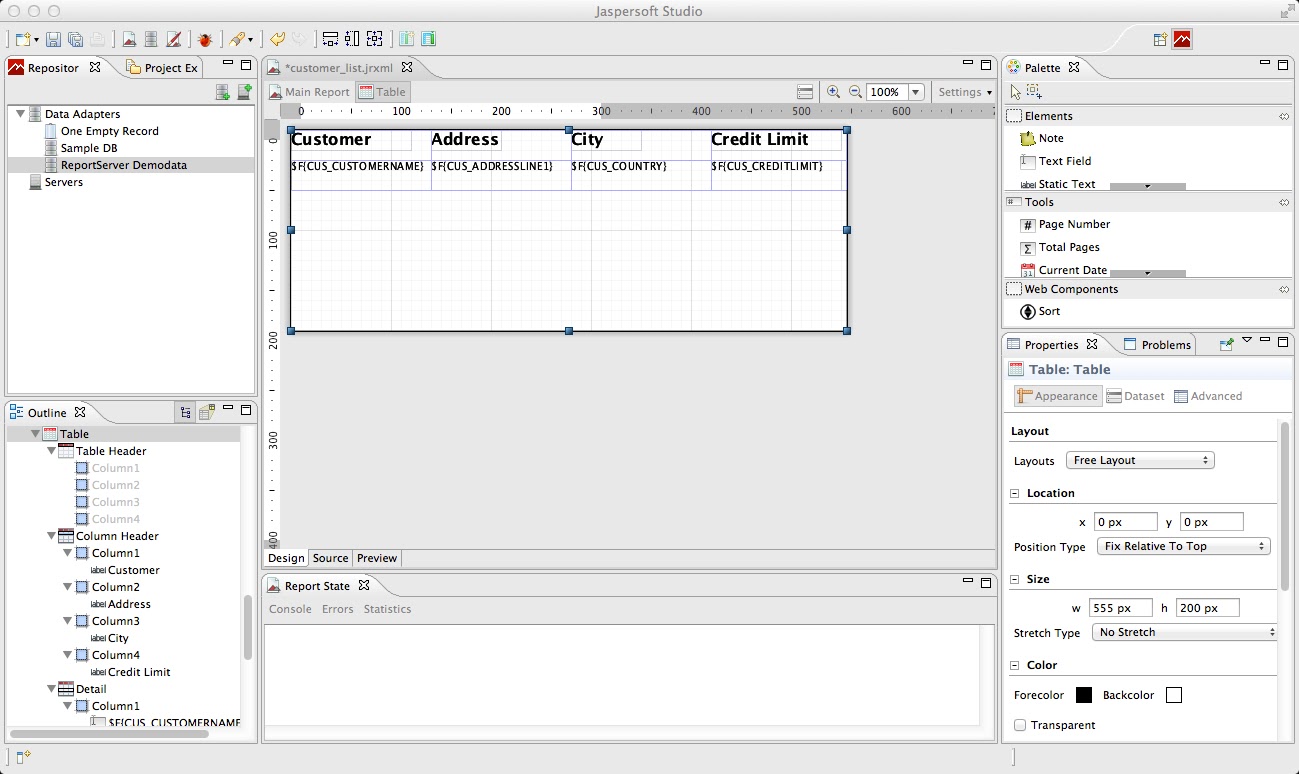Switch to the Source view tab
The image size is (1299, 774).
point(330,558)
